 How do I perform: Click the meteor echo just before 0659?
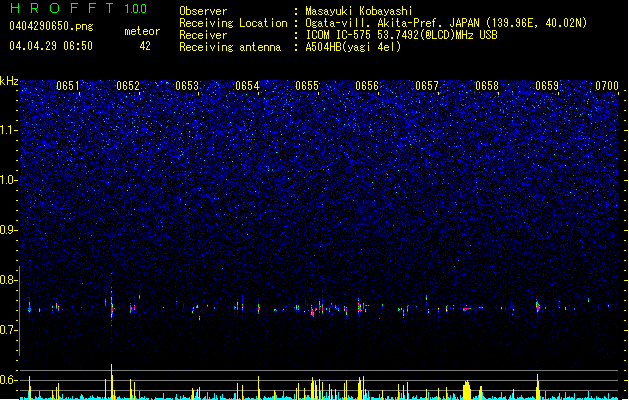[x=538, y=307]
